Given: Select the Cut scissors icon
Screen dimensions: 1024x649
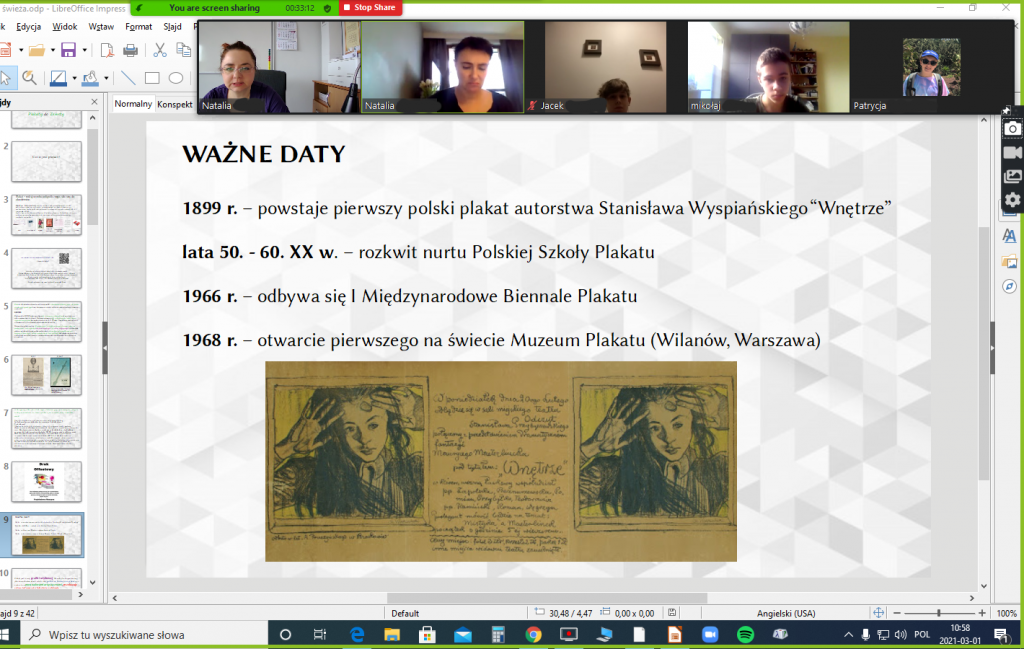Looking at the screenshot, I should click(x=160, y=50).
